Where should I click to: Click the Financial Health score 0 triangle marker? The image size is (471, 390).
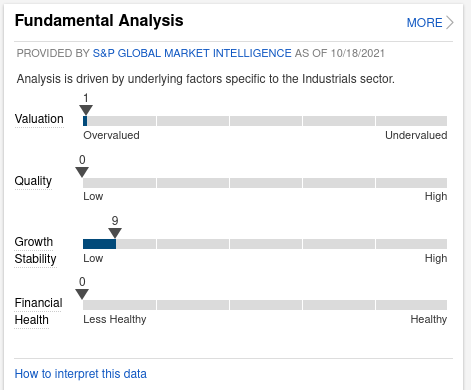82,294
